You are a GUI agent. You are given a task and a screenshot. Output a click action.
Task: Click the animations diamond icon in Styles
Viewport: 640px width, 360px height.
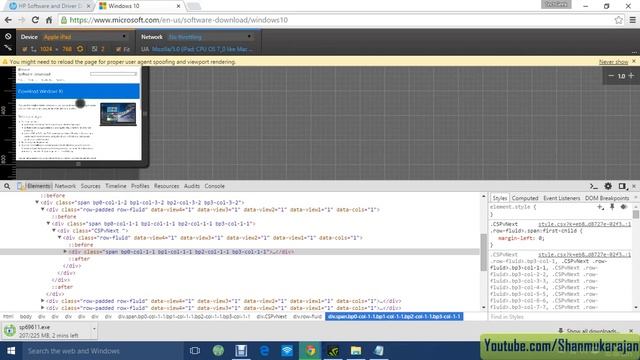[623, 207]
